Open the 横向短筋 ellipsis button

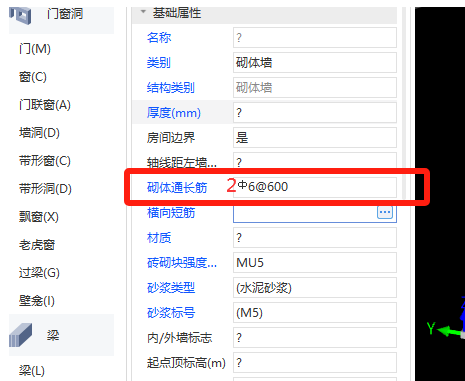tap(385, 212)
